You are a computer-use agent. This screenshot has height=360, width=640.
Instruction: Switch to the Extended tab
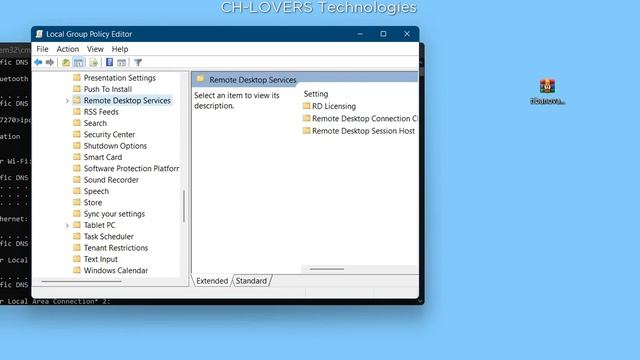(x=212, y=281)
